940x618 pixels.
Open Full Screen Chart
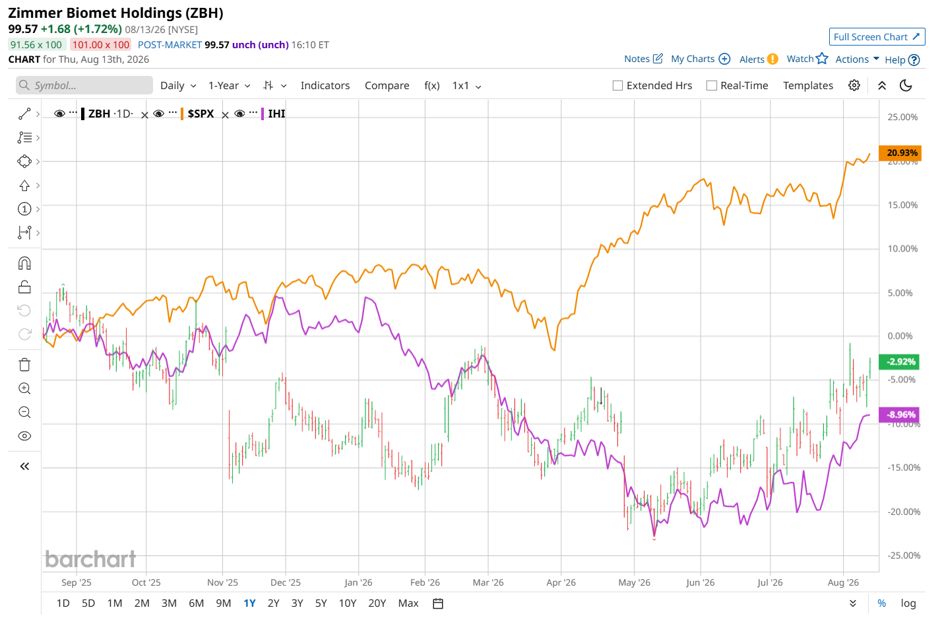(876, 37)
